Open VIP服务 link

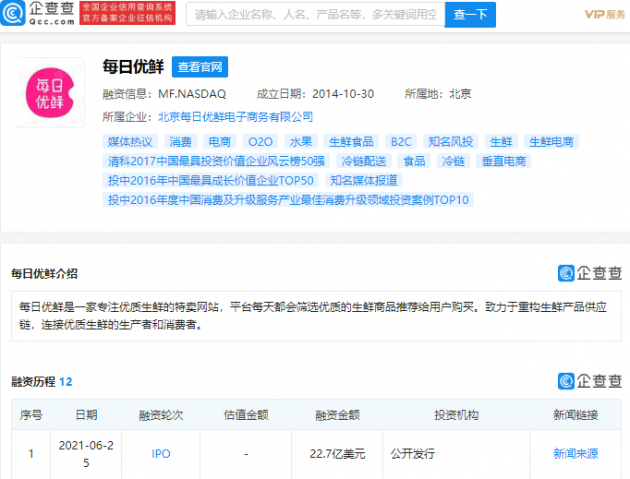[605, 14]
